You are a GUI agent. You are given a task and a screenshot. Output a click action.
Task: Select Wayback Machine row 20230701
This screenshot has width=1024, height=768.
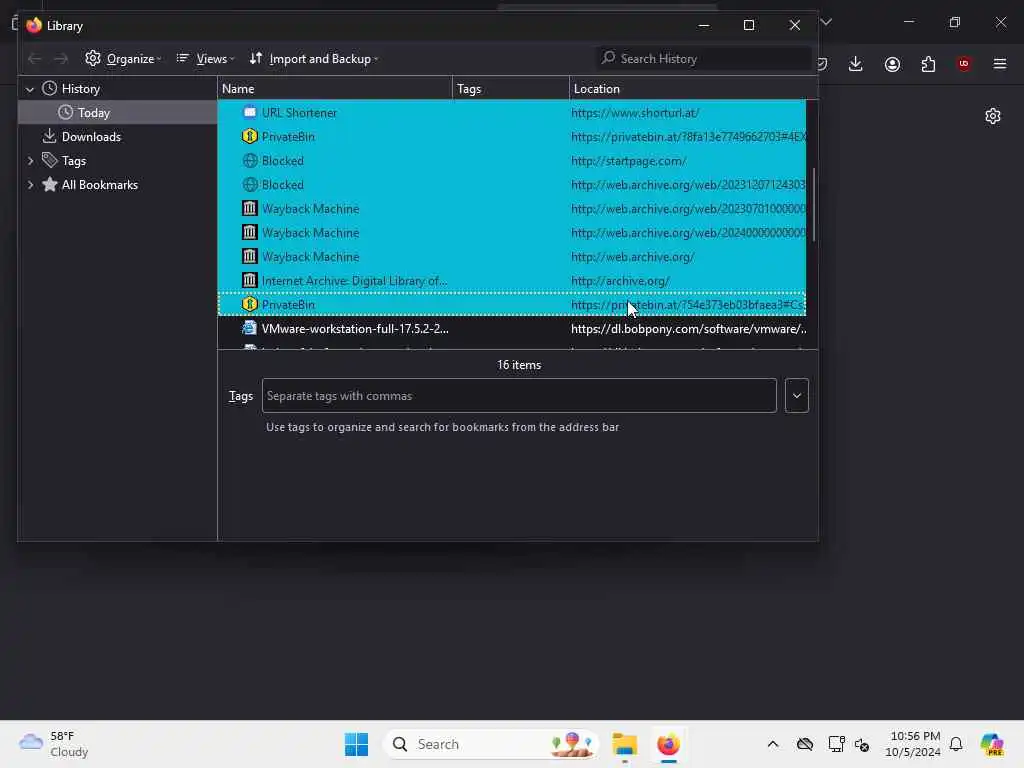click(x=512, y=209)
